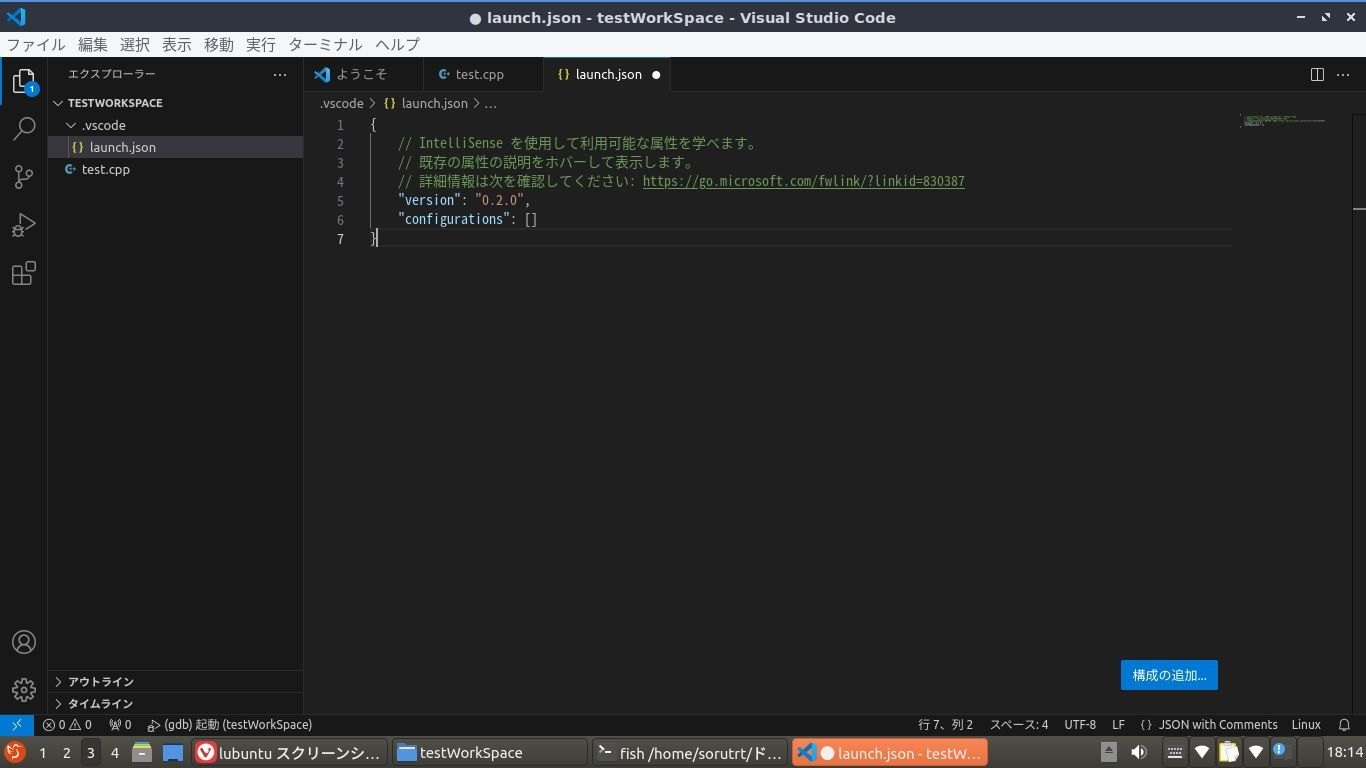Collapse the TESTWORKSPACE folder section
This screenshot has height=768, width=1366.
pos(175,103)
